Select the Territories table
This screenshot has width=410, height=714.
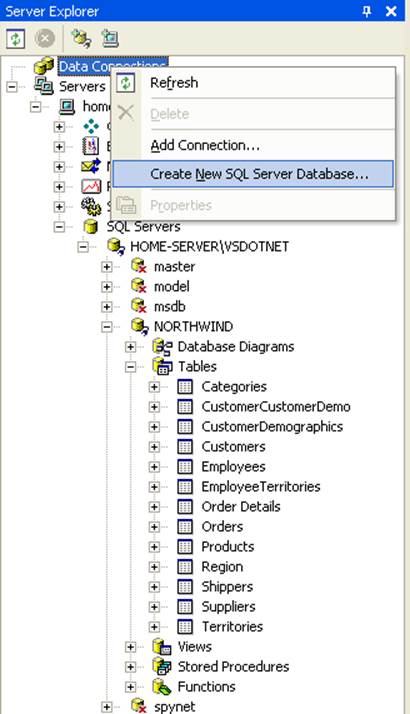click(232, 627)
